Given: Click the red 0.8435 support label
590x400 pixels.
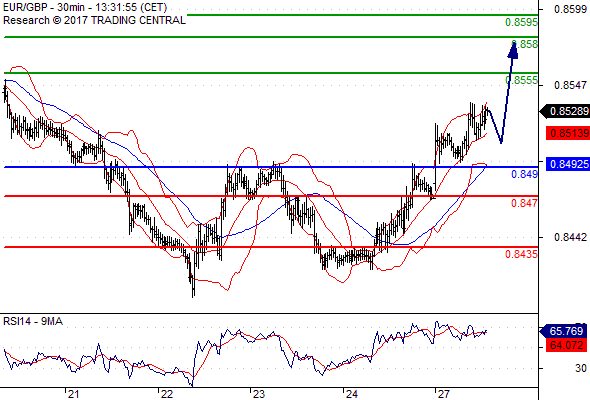Looking at the screenshot, I should [521, 254].
